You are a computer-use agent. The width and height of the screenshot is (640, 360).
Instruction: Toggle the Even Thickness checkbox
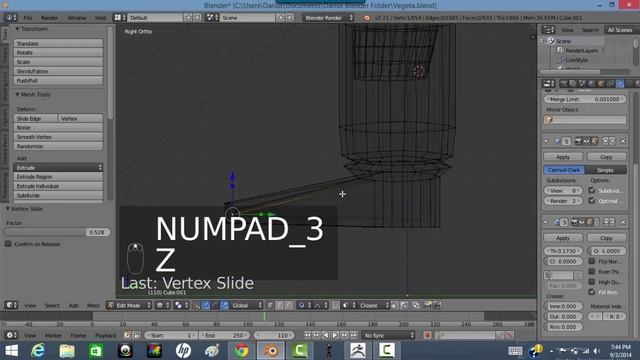(591, 271)
